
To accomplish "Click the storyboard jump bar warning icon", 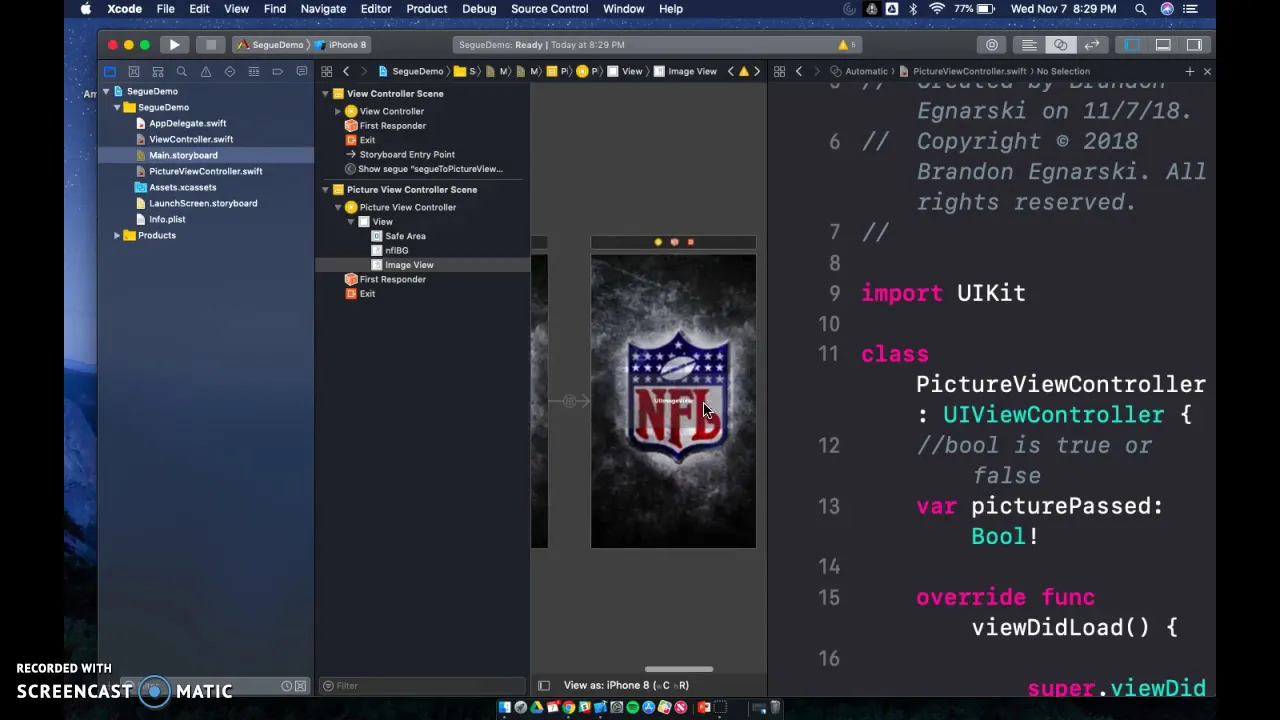I will (x=743, y=71).
